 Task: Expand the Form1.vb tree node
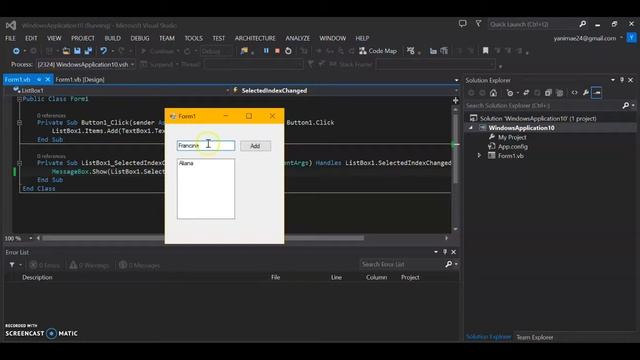(479, 156)
